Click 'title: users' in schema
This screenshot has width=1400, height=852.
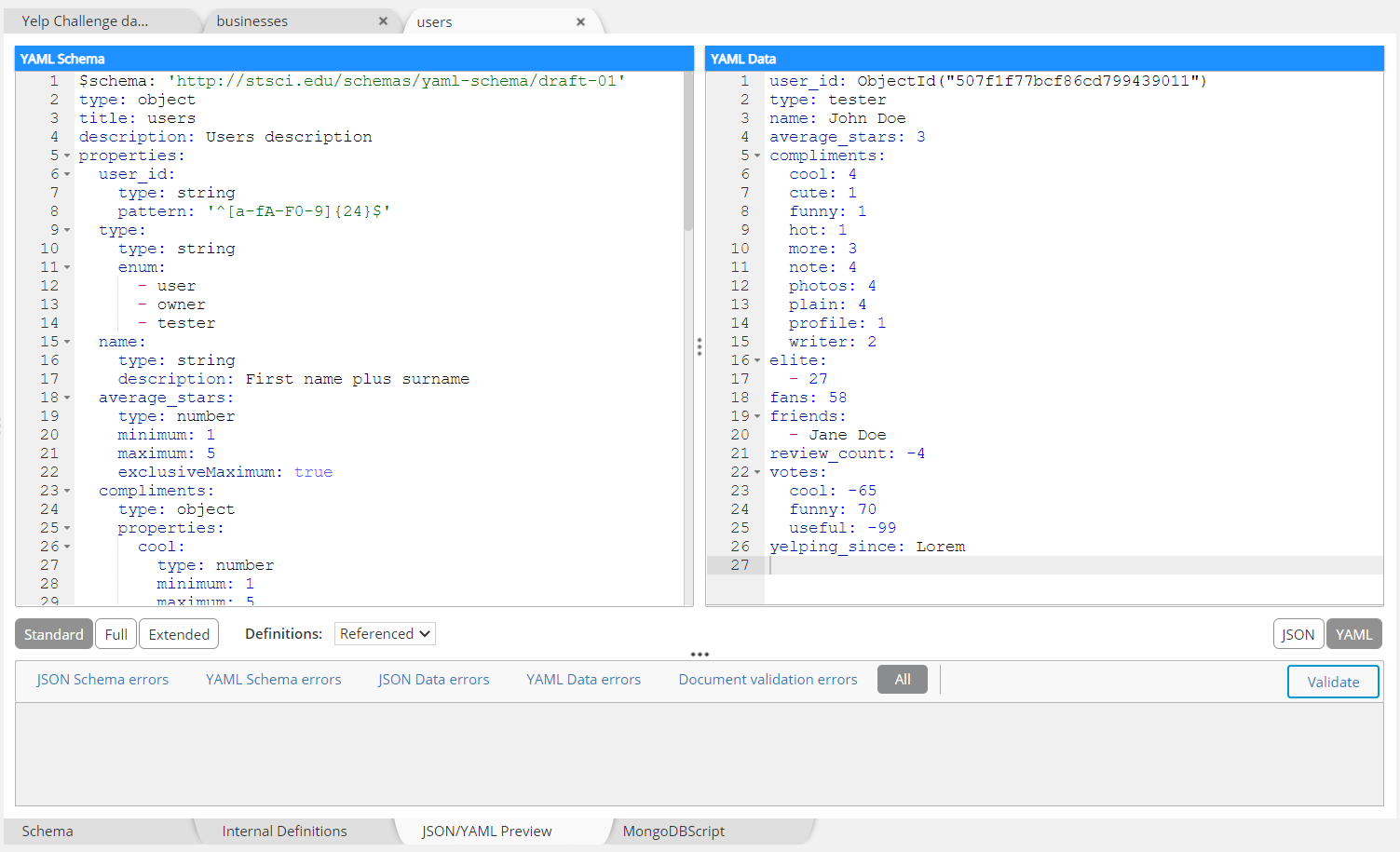point(137,118)
